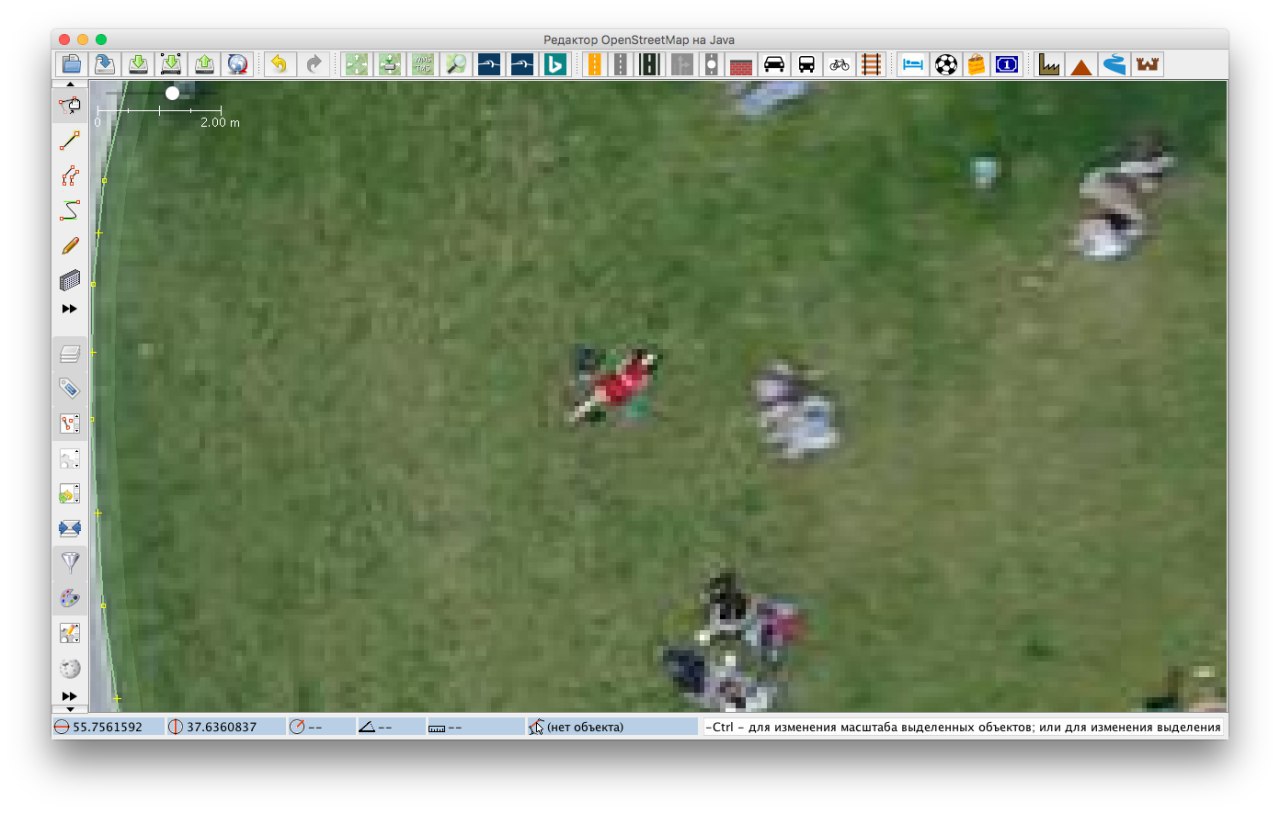Toggle the Conflict panel icon

pyautogui.click(x=70, y=528)
